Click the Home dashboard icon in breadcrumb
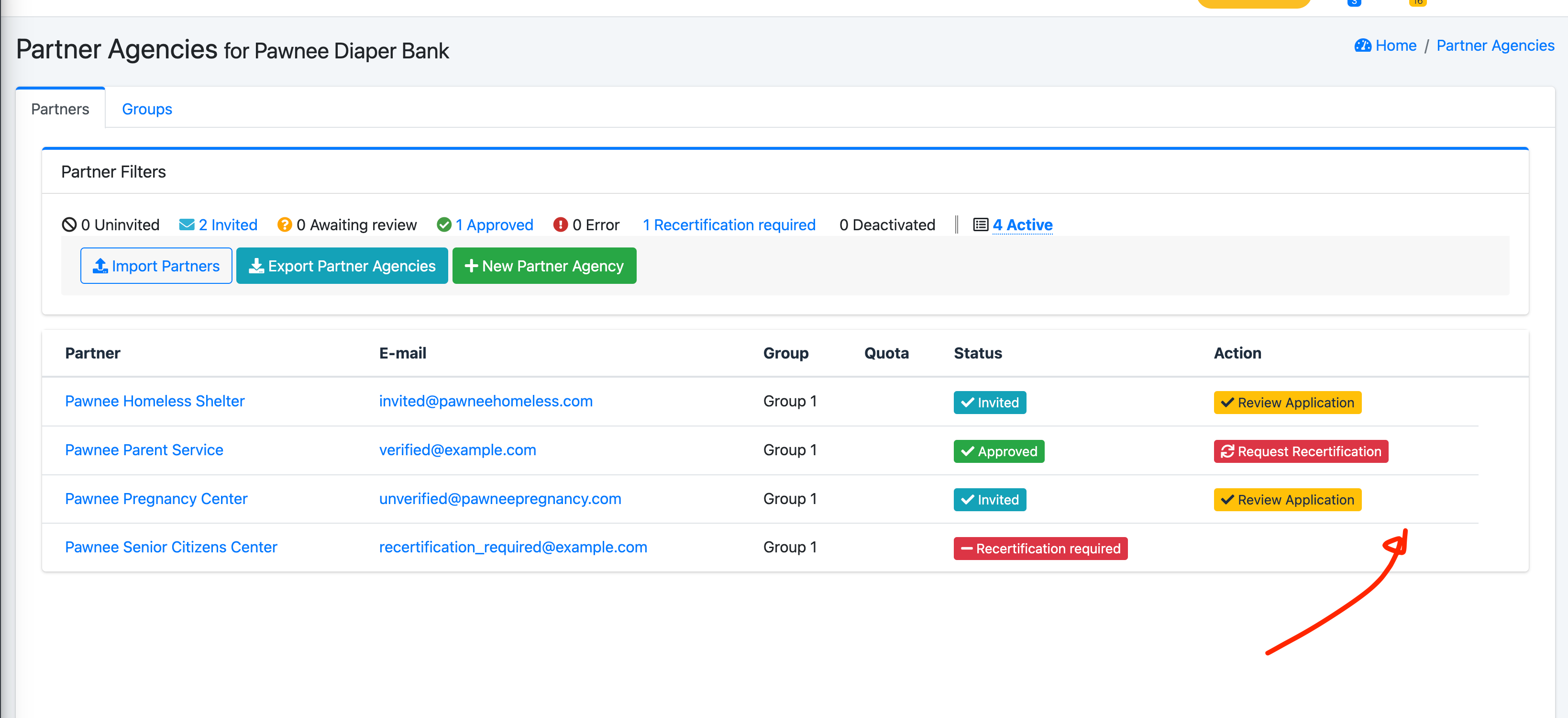Screen dimensions: 1568x718 point(1362,45)
